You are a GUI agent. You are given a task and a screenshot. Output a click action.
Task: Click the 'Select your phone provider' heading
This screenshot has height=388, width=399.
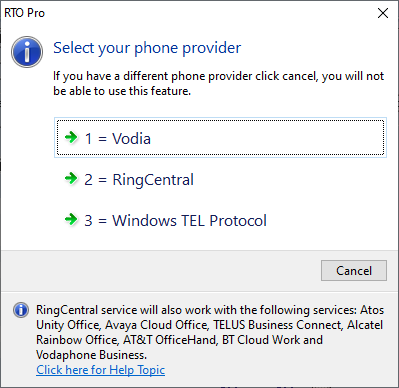[147, 48]
